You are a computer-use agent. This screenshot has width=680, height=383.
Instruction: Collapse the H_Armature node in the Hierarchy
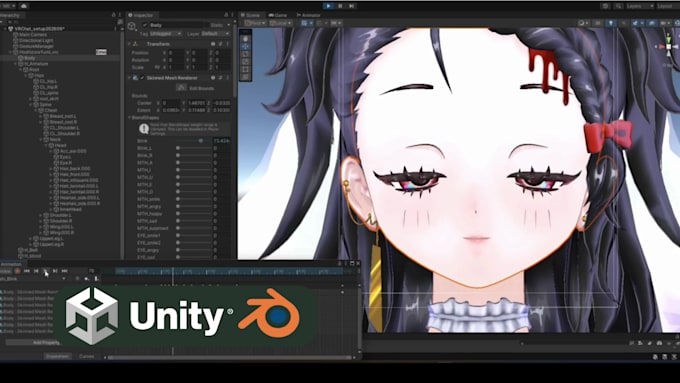point(16,64)
